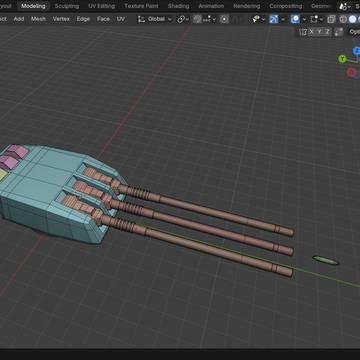The width and height of the screenshot is (360, 360).
Task: Toggle snapping magnet icon
Action: [197, 19]
